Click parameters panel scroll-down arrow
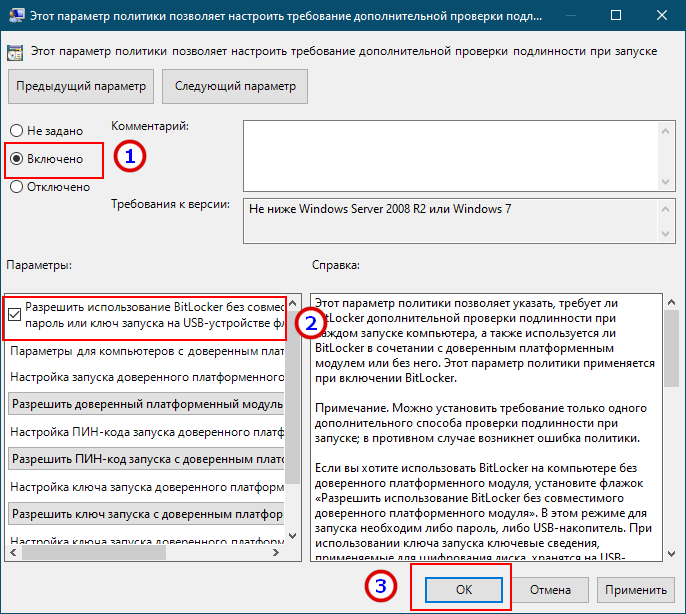686x614 pixels. pyautogui.click(x=293, y=535)
